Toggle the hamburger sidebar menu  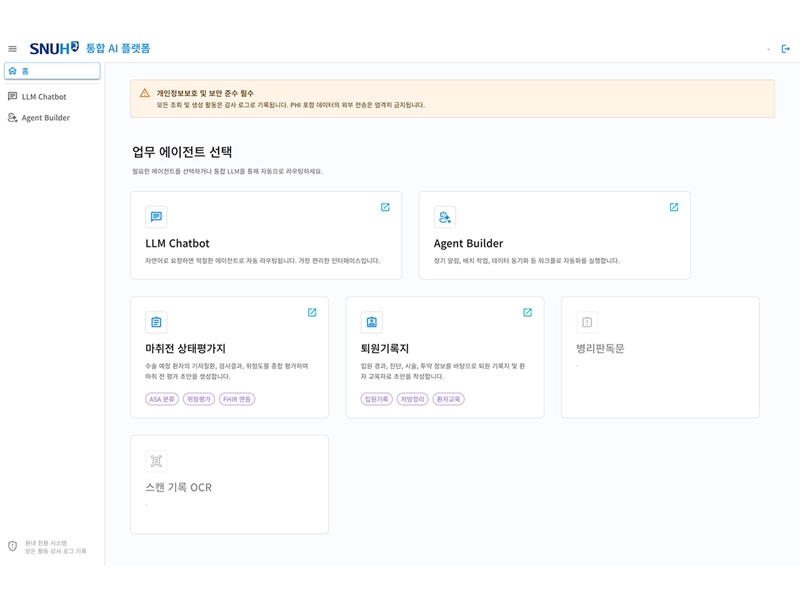12,48
